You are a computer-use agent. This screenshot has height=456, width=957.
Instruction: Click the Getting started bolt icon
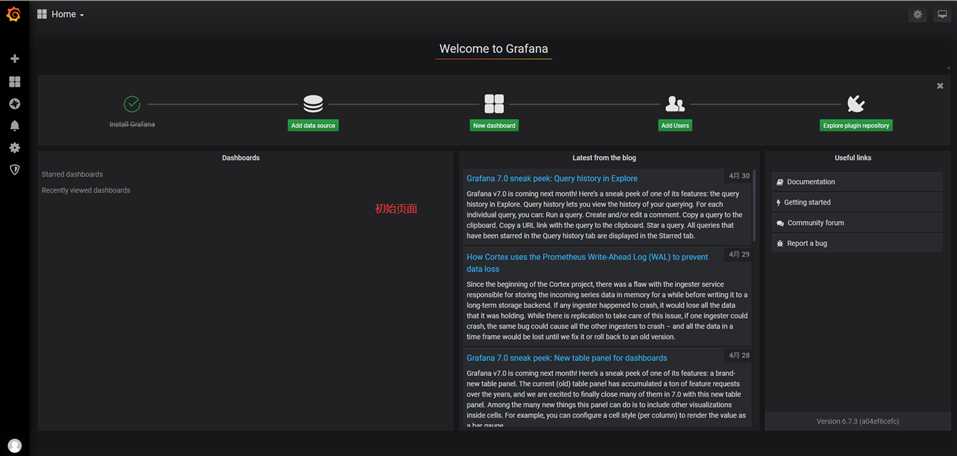(x=778, y=203)
